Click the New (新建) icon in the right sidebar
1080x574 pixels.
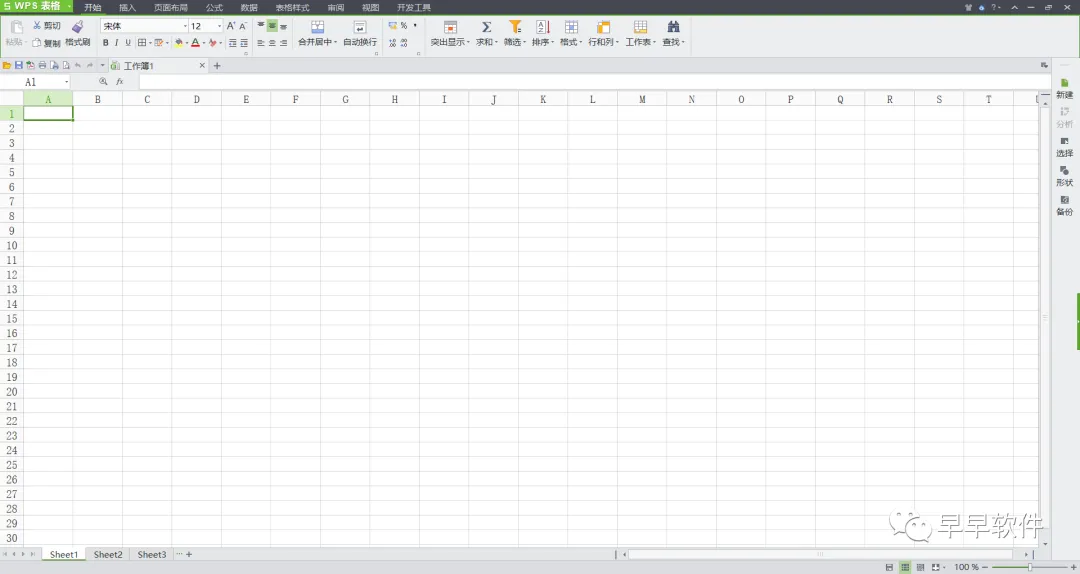[x=1064, y=83]
